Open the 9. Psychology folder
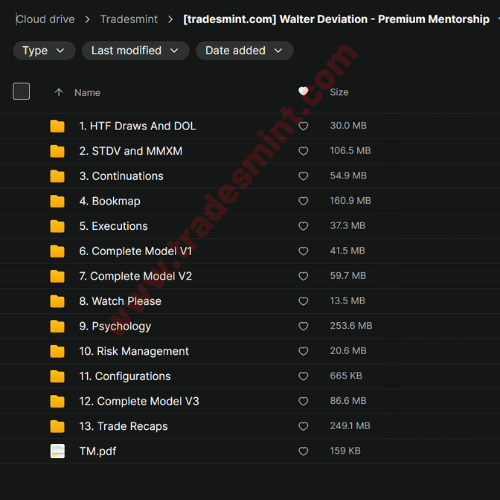The width and height of the screenshot is (500, 500). [x=115, y=326]
